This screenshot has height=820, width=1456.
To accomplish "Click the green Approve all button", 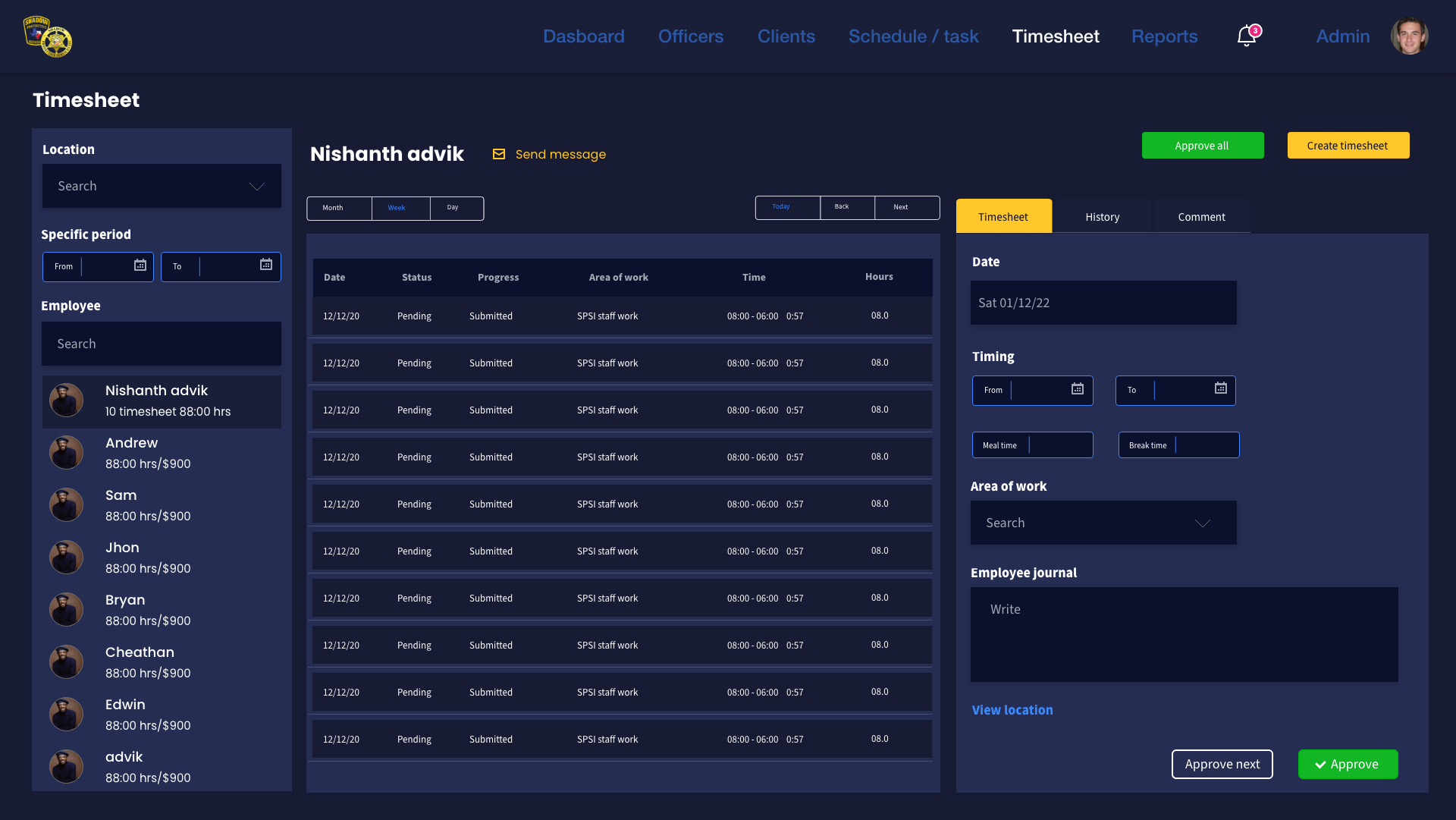I will [1202, 146].
